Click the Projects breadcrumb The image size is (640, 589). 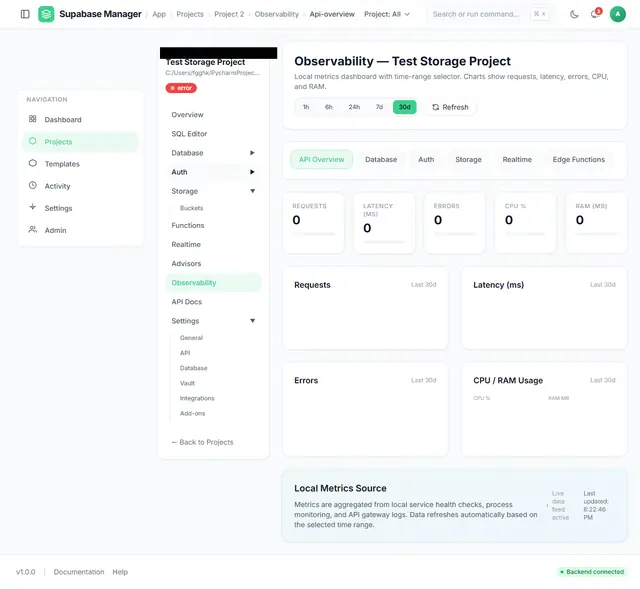point(190,14)
